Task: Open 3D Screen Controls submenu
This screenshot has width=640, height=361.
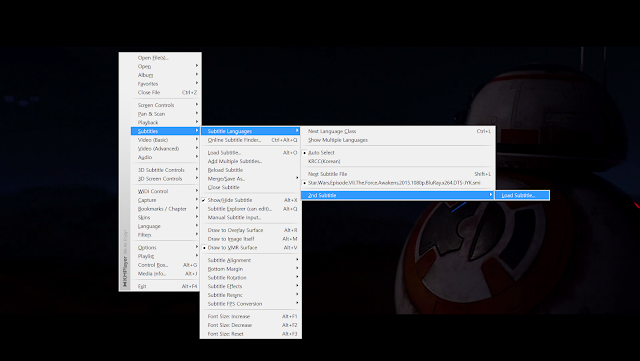Action: [x=165, y=179]
